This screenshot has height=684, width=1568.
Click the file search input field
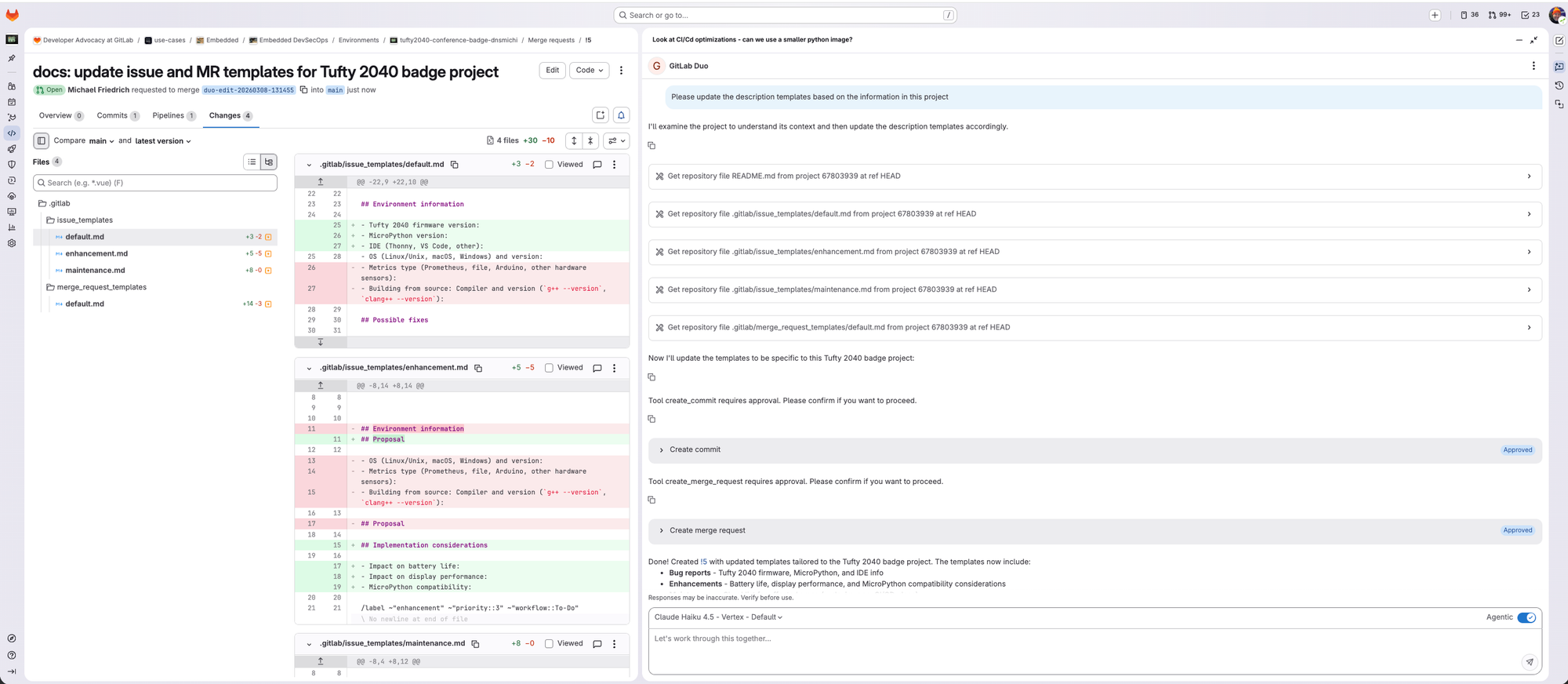click(x=155, y=183)
